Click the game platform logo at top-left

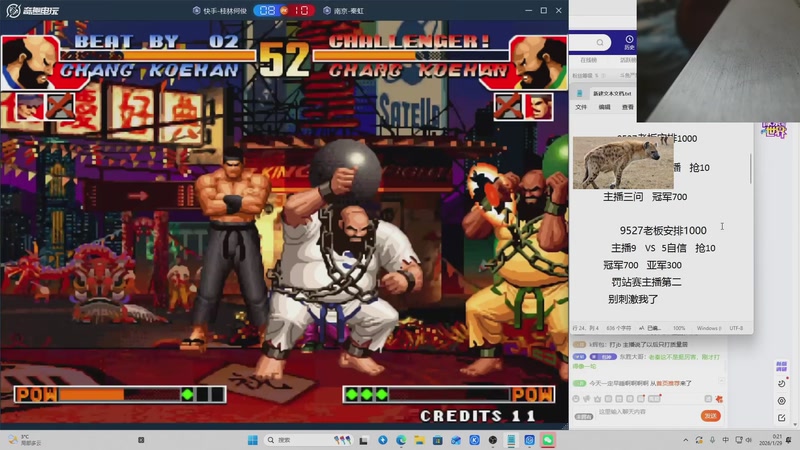(33, 10)
